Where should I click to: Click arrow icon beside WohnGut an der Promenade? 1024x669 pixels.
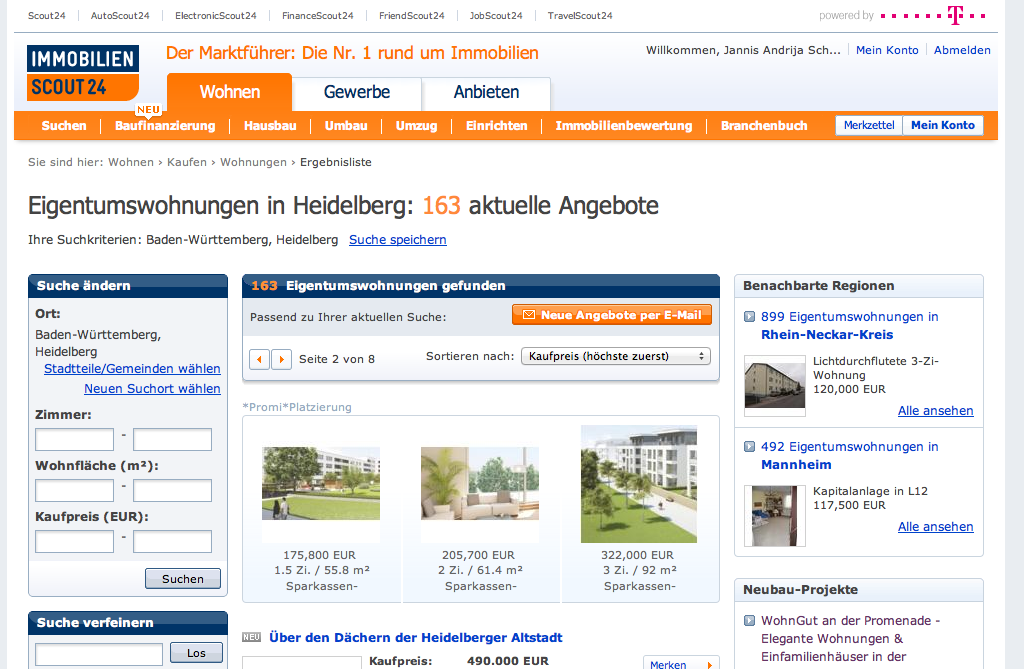click(750, 621)
